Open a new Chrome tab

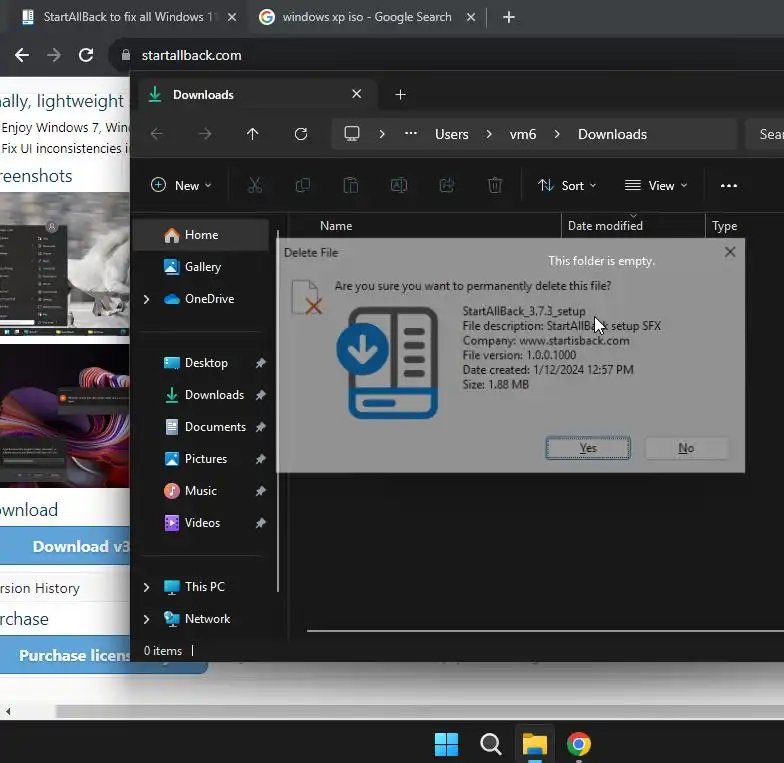508,17
